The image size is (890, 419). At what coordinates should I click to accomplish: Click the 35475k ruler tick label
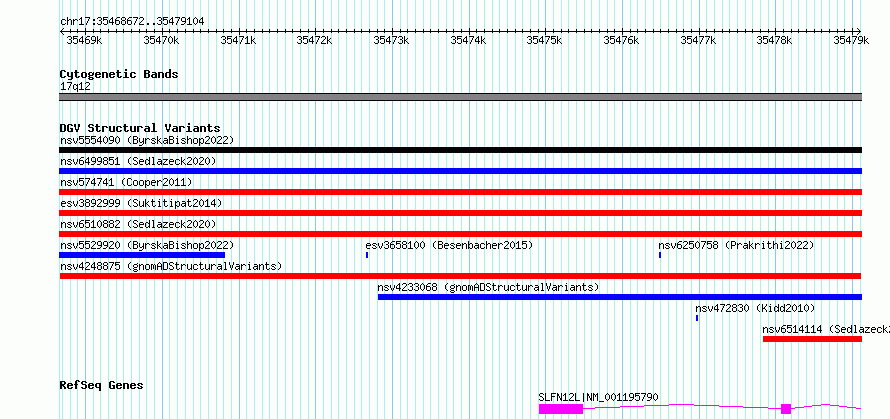544,40
